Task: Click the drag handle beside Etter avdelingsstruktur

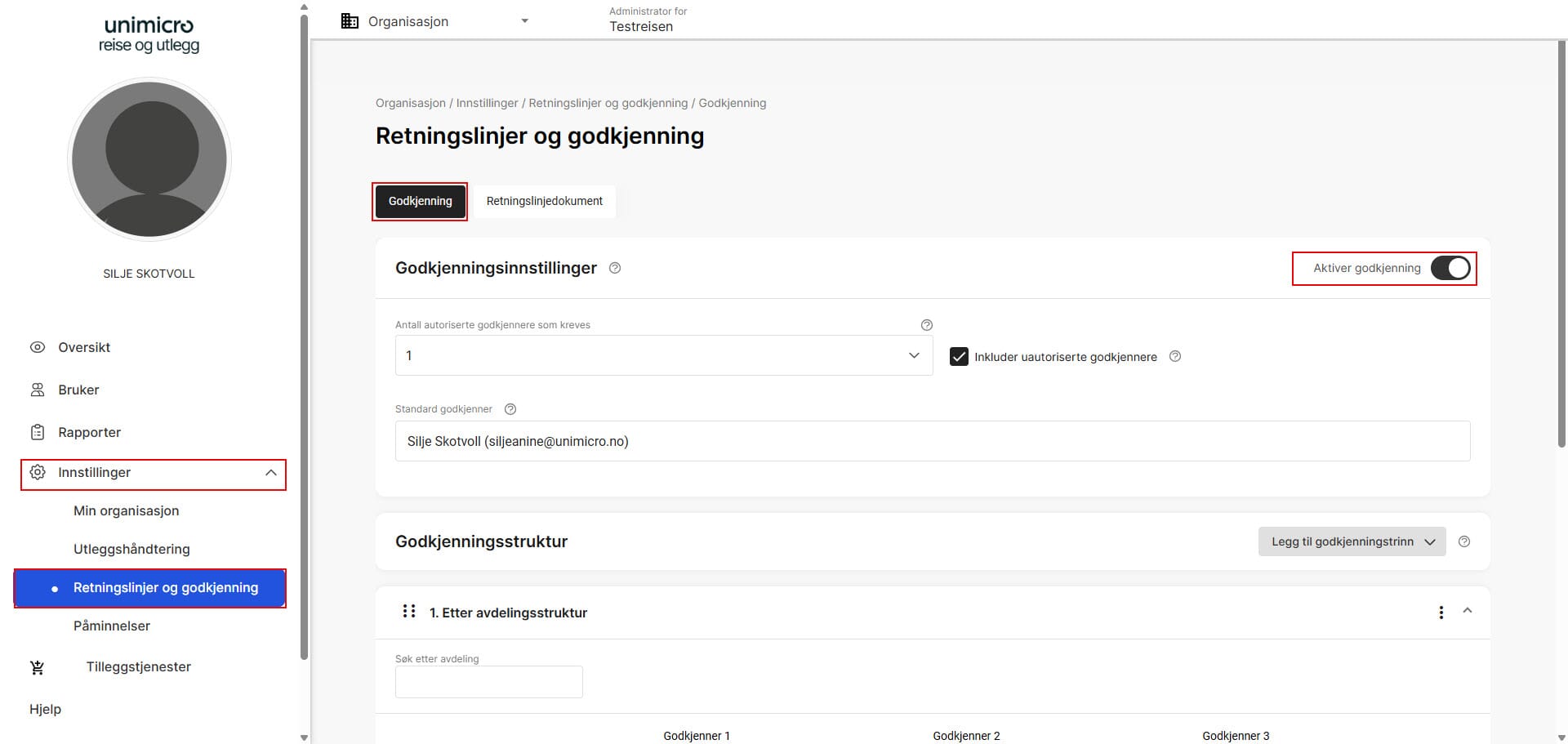Action: tap(408, 611)
